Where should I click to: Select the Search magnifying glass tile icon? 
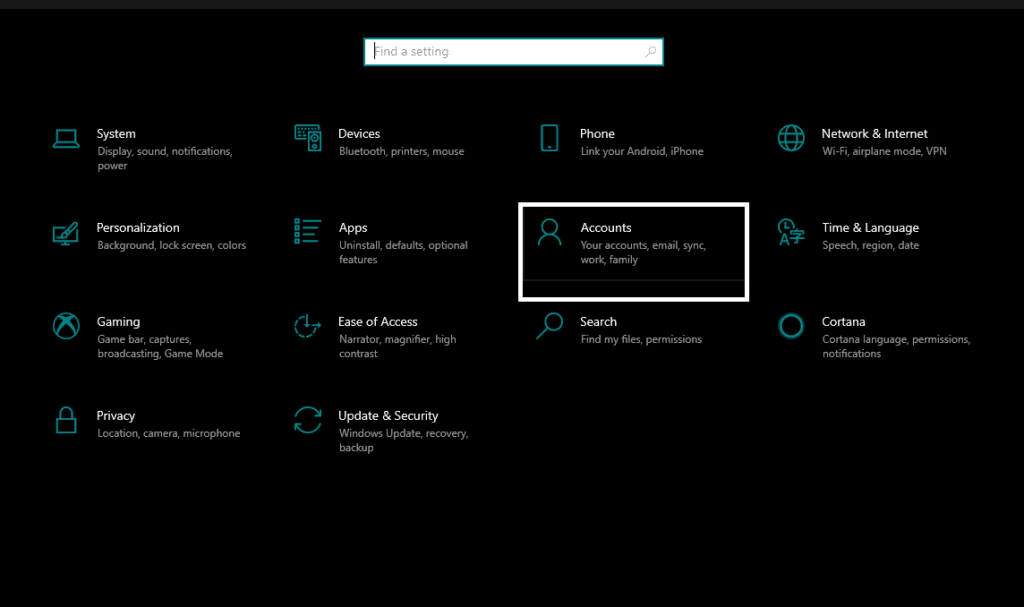click(549, 326)
